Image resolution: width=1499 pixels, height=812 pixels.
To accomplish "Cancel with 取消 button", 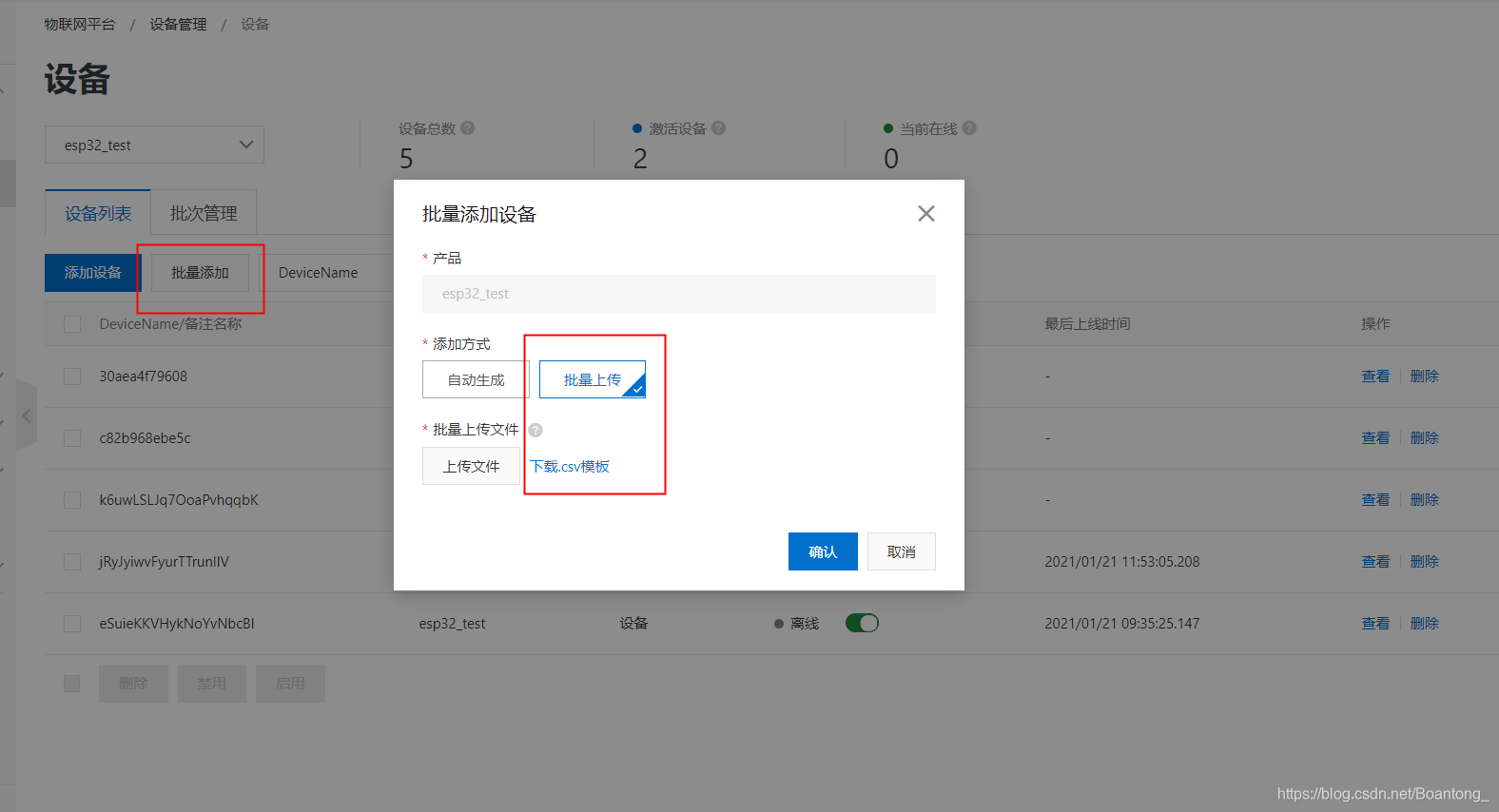I will coord(902,551).
